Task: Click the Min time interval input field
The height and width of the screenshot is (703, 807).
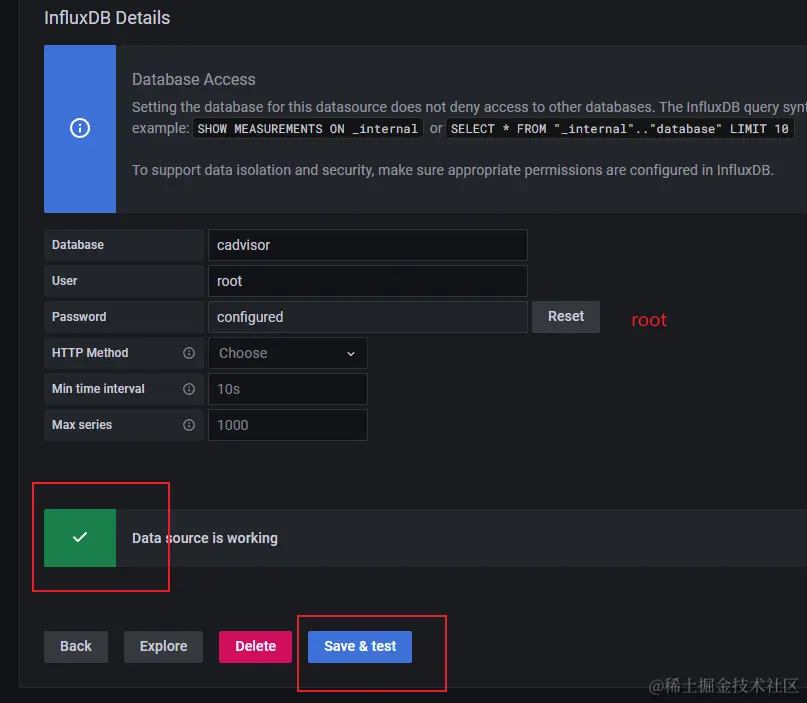Action: tap(288, 389)
